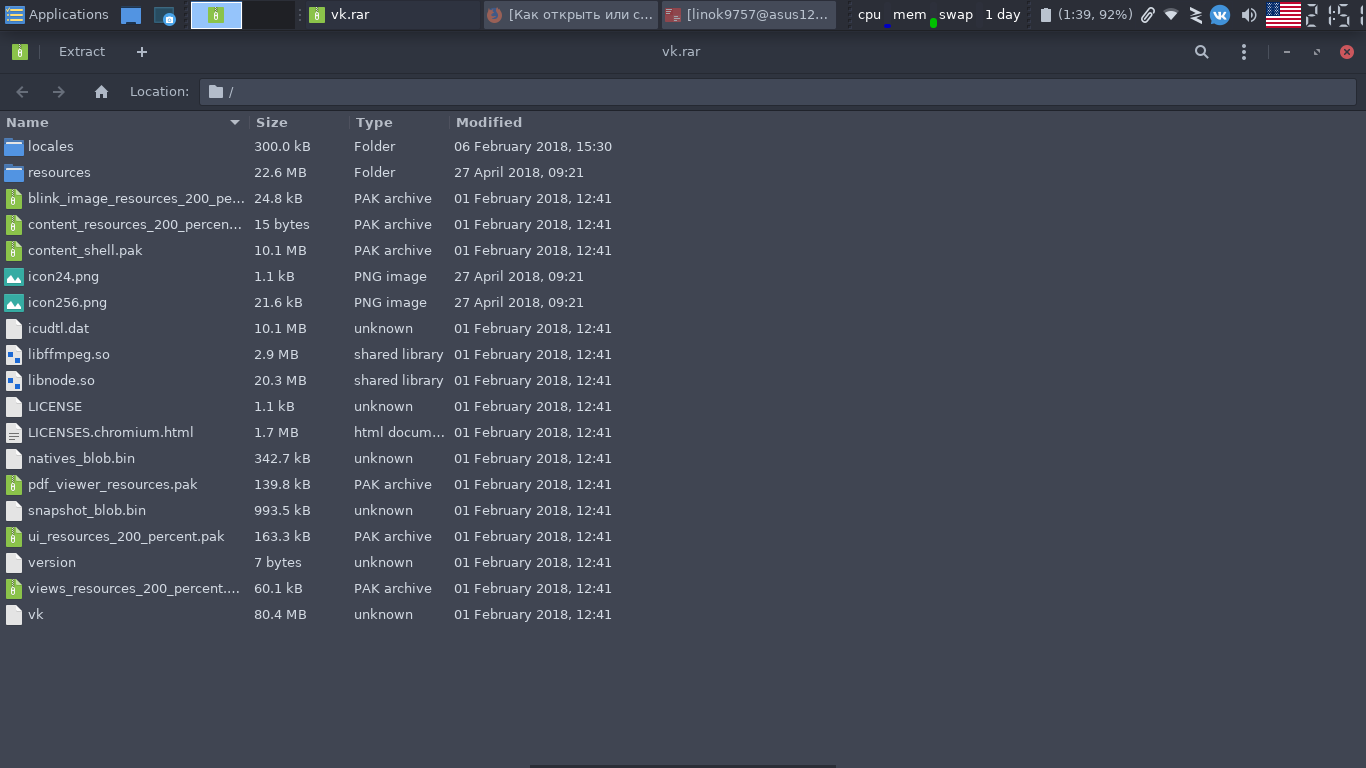Image resolution: width=1366 pixels, height=768 pixels.
Task: Go to the home archive root icon
Action: click(101, 92)
